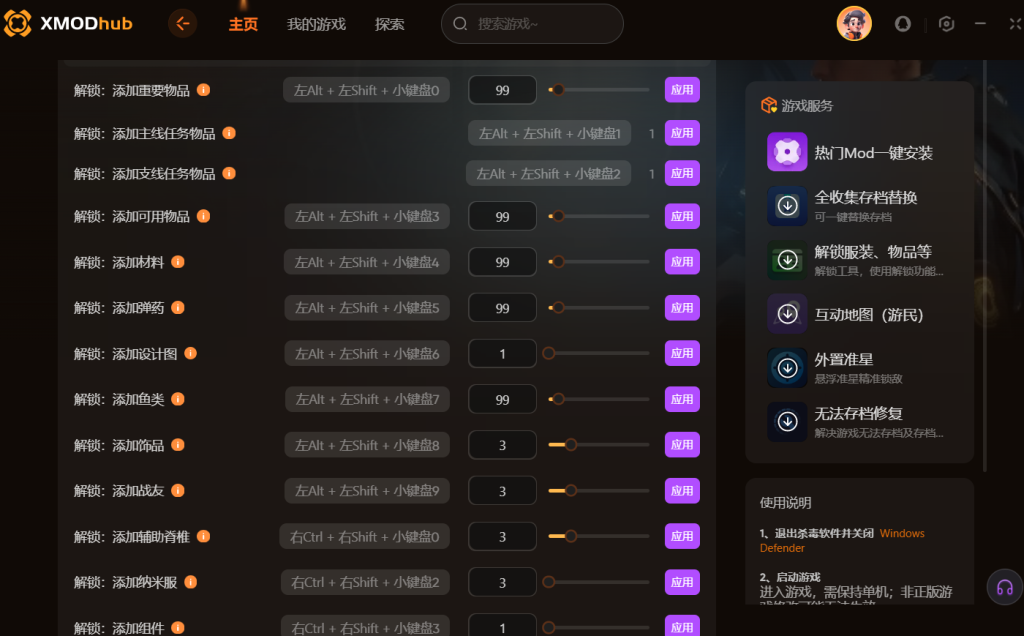Switch to the 探索 tab

point(389,24)
